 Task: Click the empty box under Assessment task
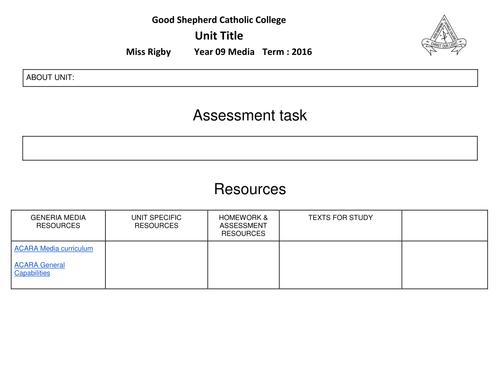tap(250, 148)
